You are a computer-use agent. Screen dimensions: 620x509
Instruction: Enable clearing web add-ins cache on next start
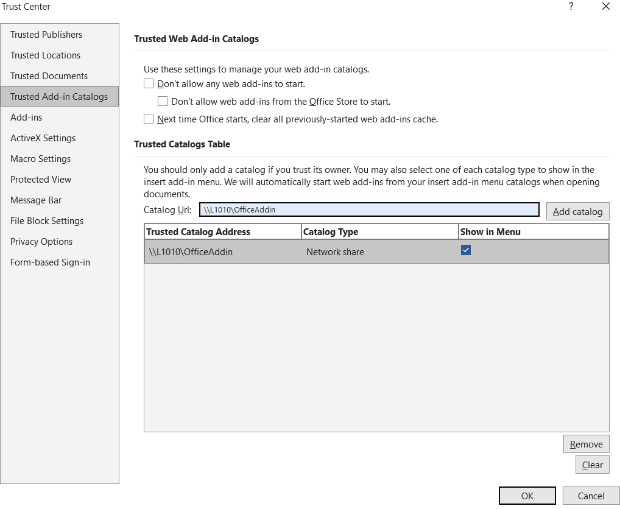149,119
